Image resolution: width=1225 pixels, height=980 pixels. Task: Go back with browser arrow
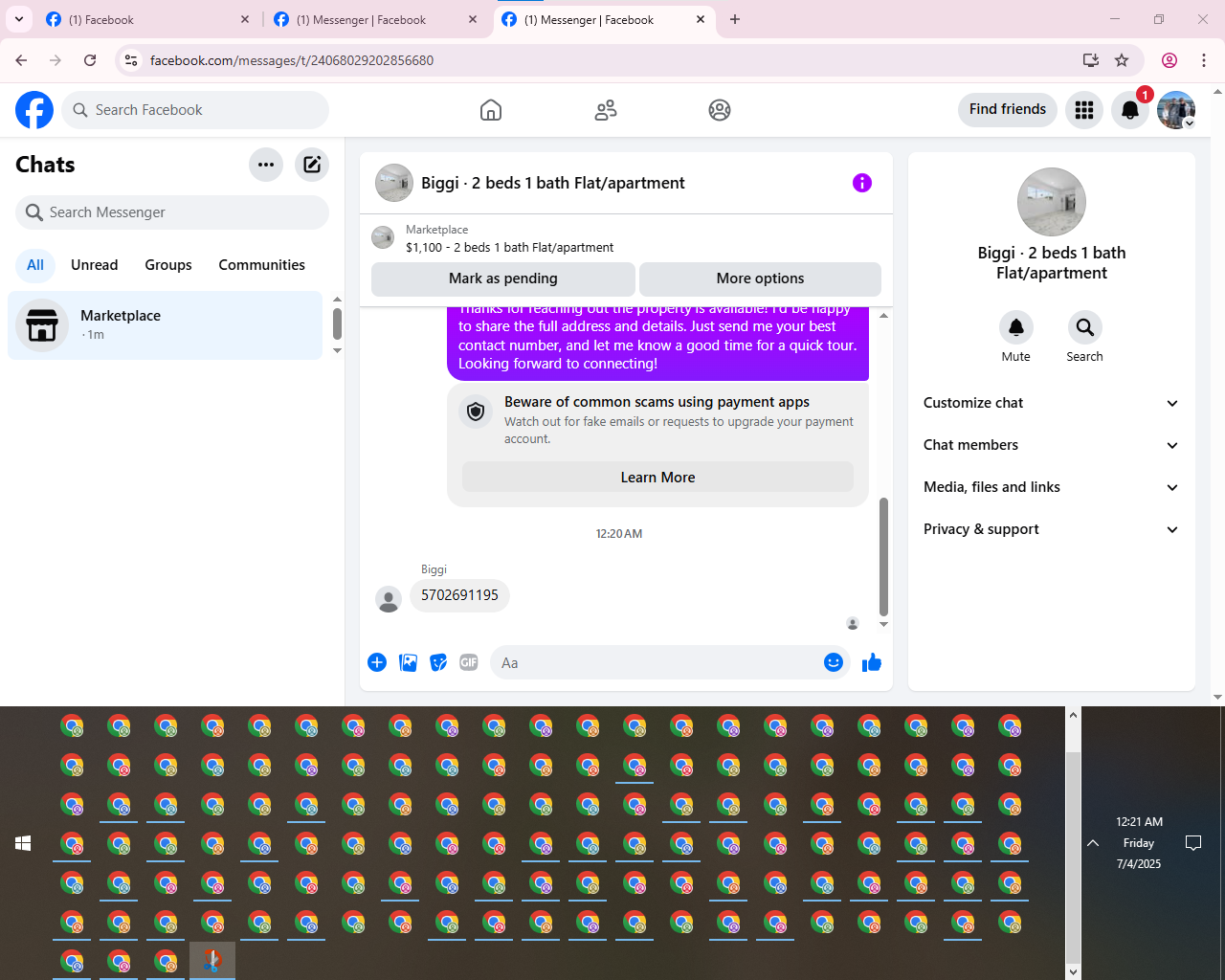point(21,60)
